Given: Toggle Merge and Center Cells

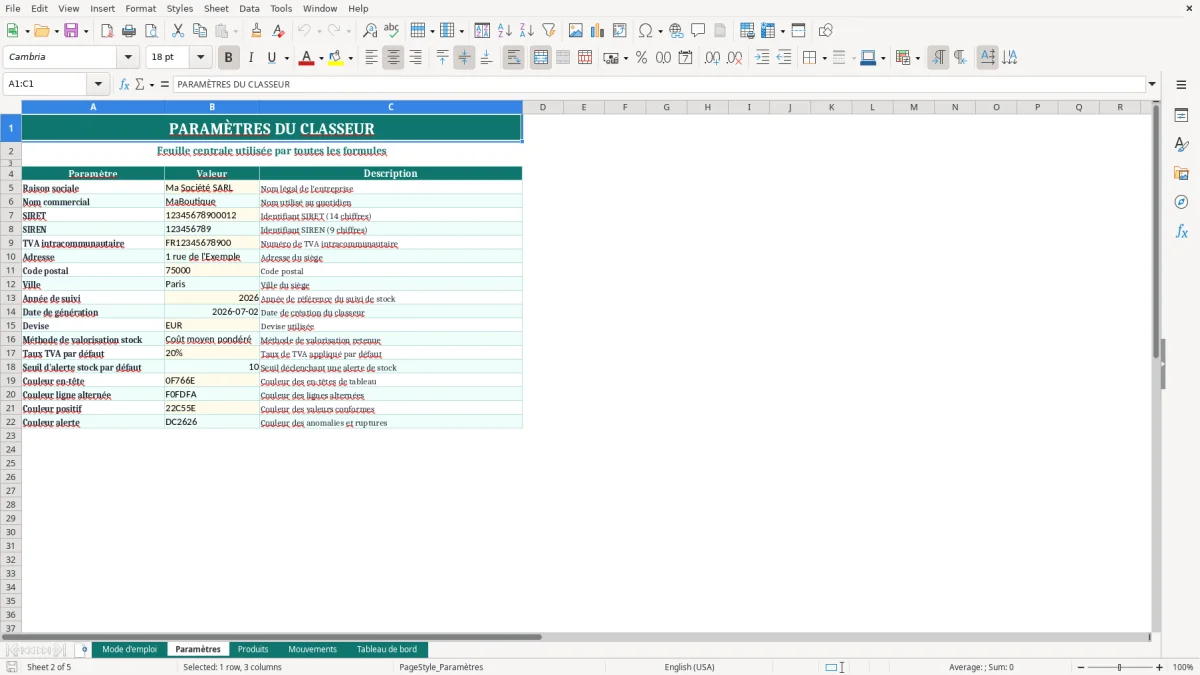Looking at the screenshot, I should pos(541,58).
